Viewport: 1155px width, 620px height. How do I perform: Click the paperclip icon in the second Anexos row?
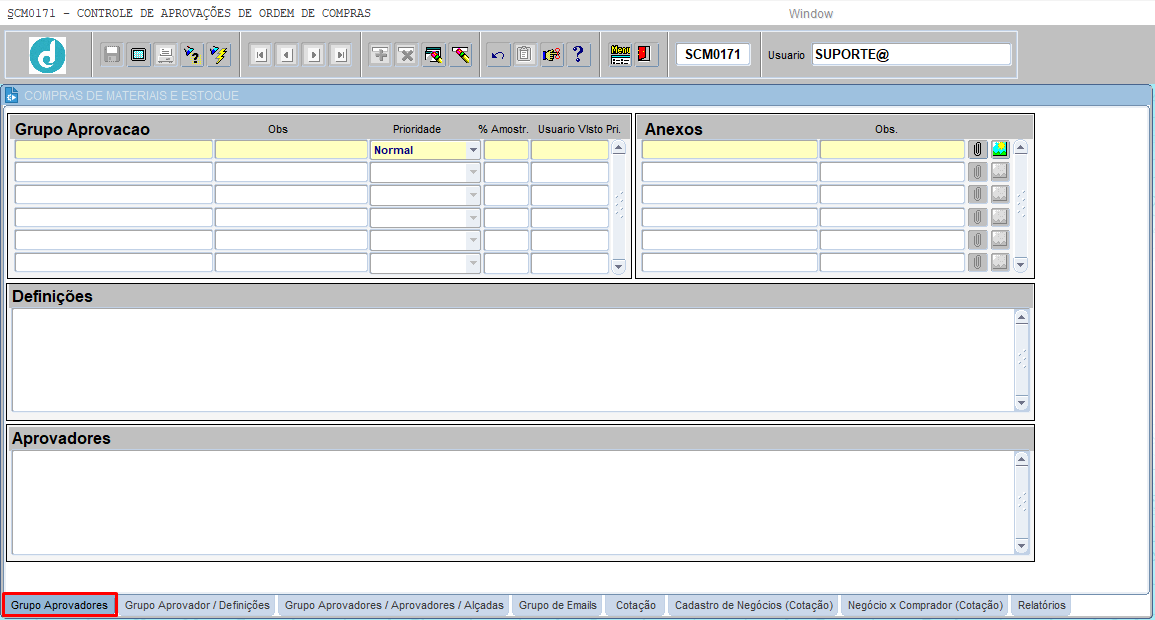click(x=977, y=172)
